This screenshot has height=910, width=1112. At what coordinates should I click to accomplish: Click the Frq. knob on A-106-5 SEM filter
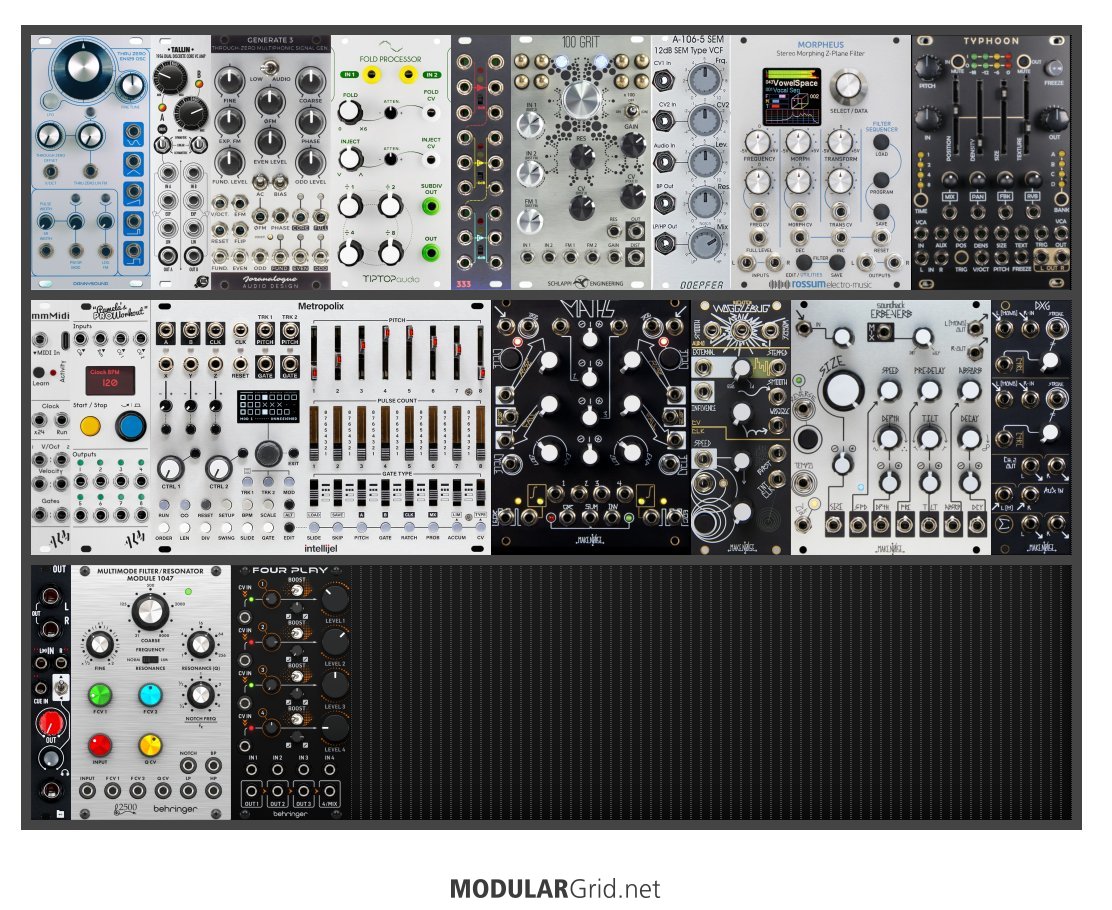pyautogui.click(x=703, y=80)
